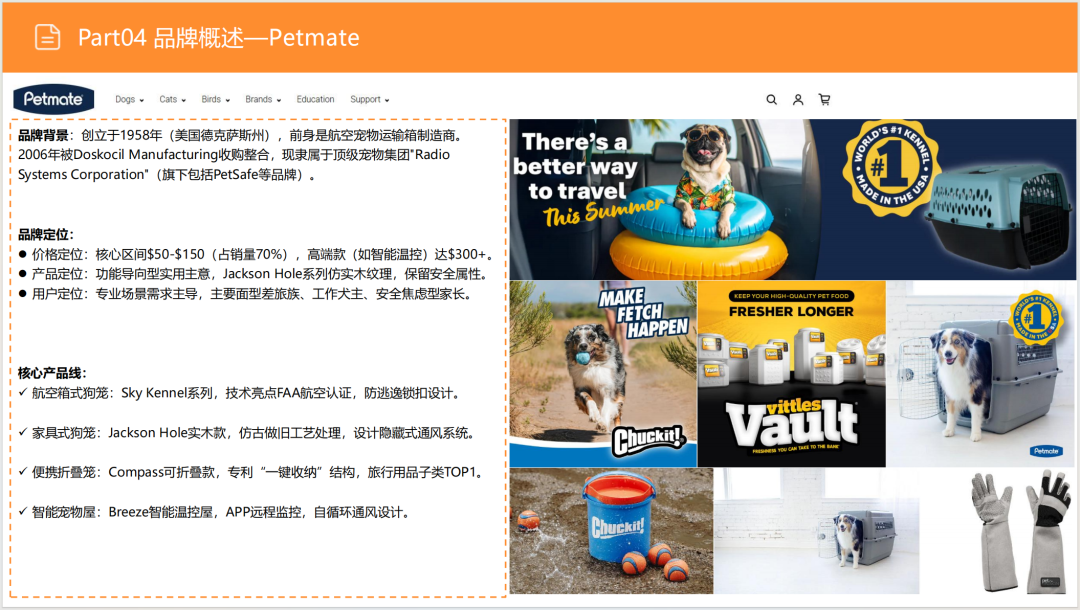
Task: Click the Petmate logo in the navigation bar
Action: [x=54, y=100]
